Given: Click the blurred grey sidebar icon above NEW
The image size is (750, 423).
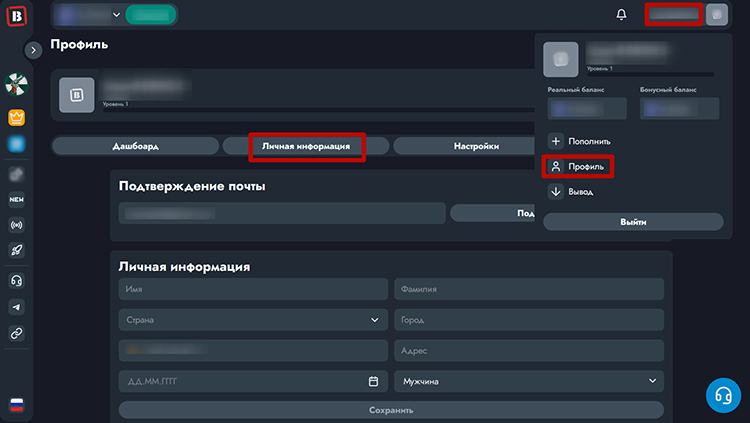Looking at the screenshot, I should tap(16, 174).
